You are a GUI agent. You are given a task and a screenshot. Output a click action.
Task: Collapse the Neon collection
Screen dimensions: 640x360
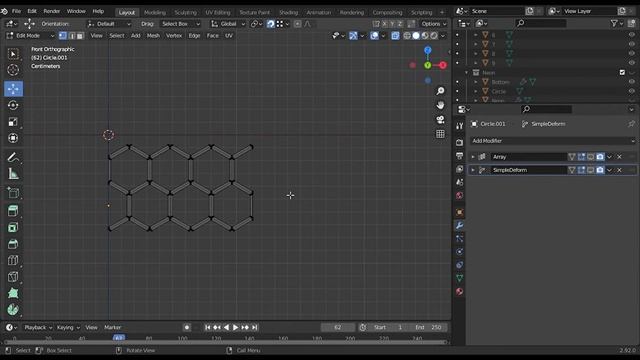467,72
